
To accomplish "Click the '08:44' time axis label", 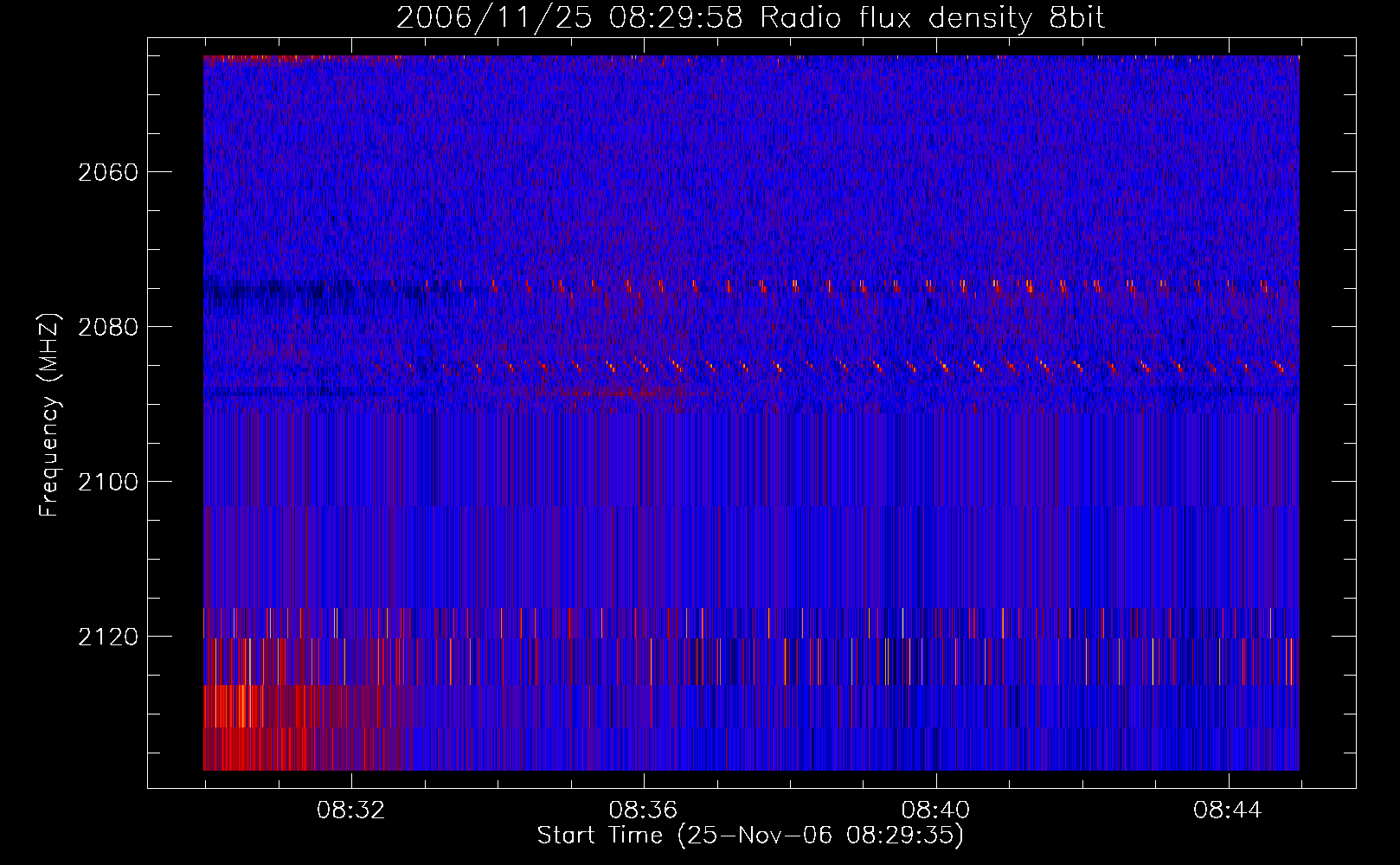I will [x=1228, y=811].
